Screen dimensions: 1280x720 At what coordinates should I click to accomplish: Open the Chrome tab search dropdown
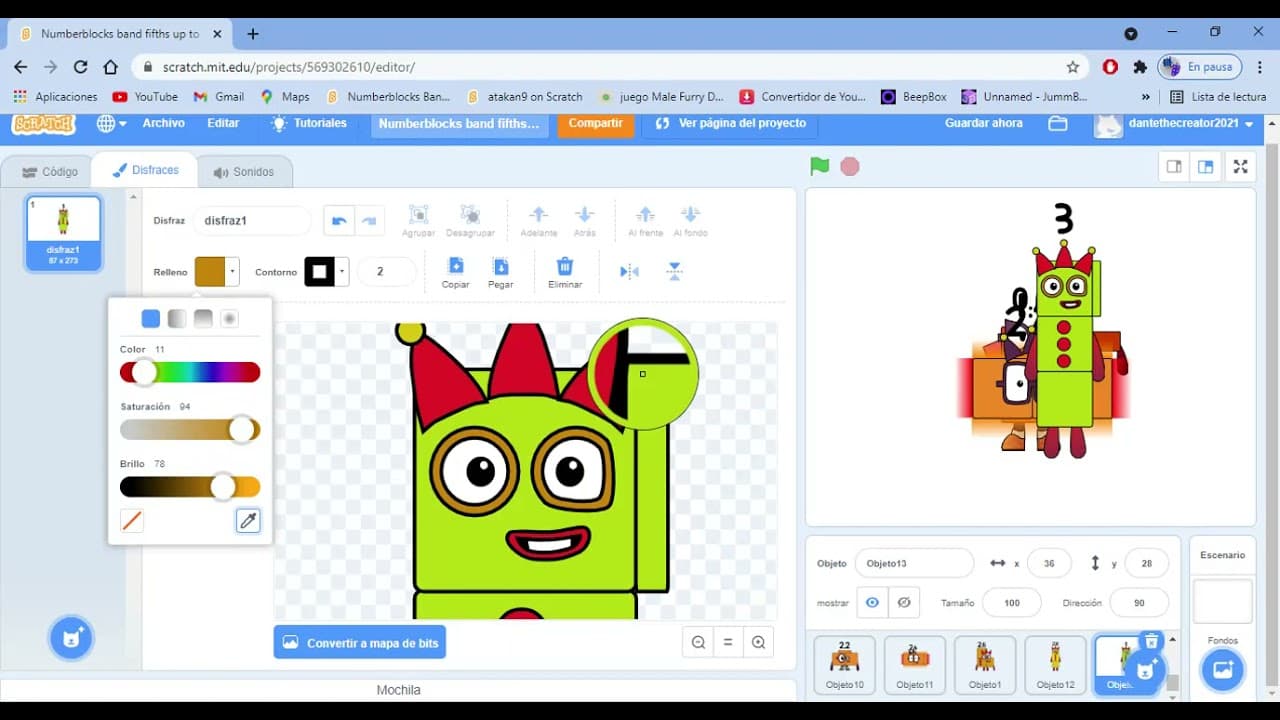click(1131, 33)
